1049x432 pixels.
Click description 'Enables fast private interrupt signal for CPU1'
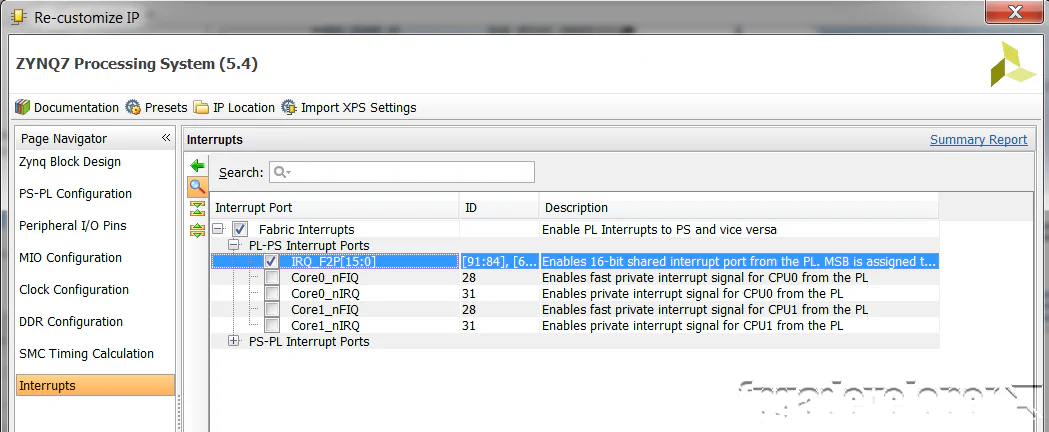[704, 310]
